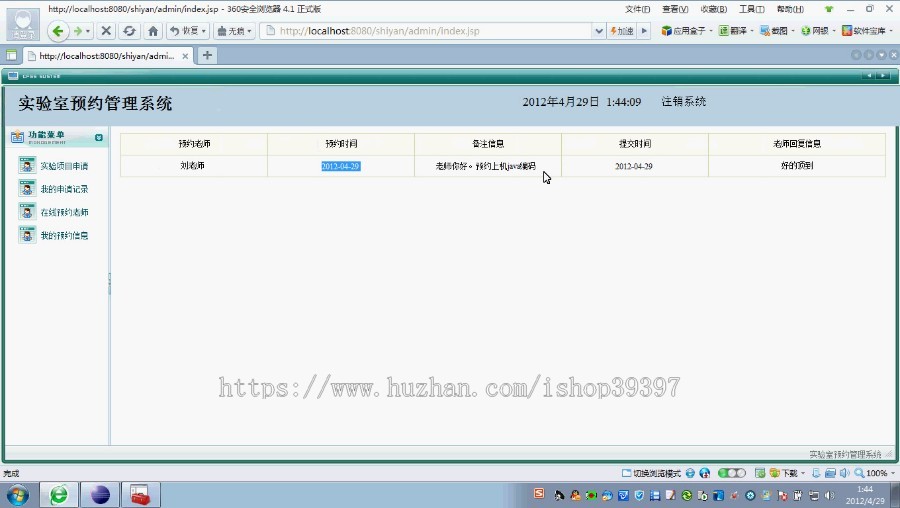
Task: Mute browser sound via speaker icon
Action: (x=844, y=473)
